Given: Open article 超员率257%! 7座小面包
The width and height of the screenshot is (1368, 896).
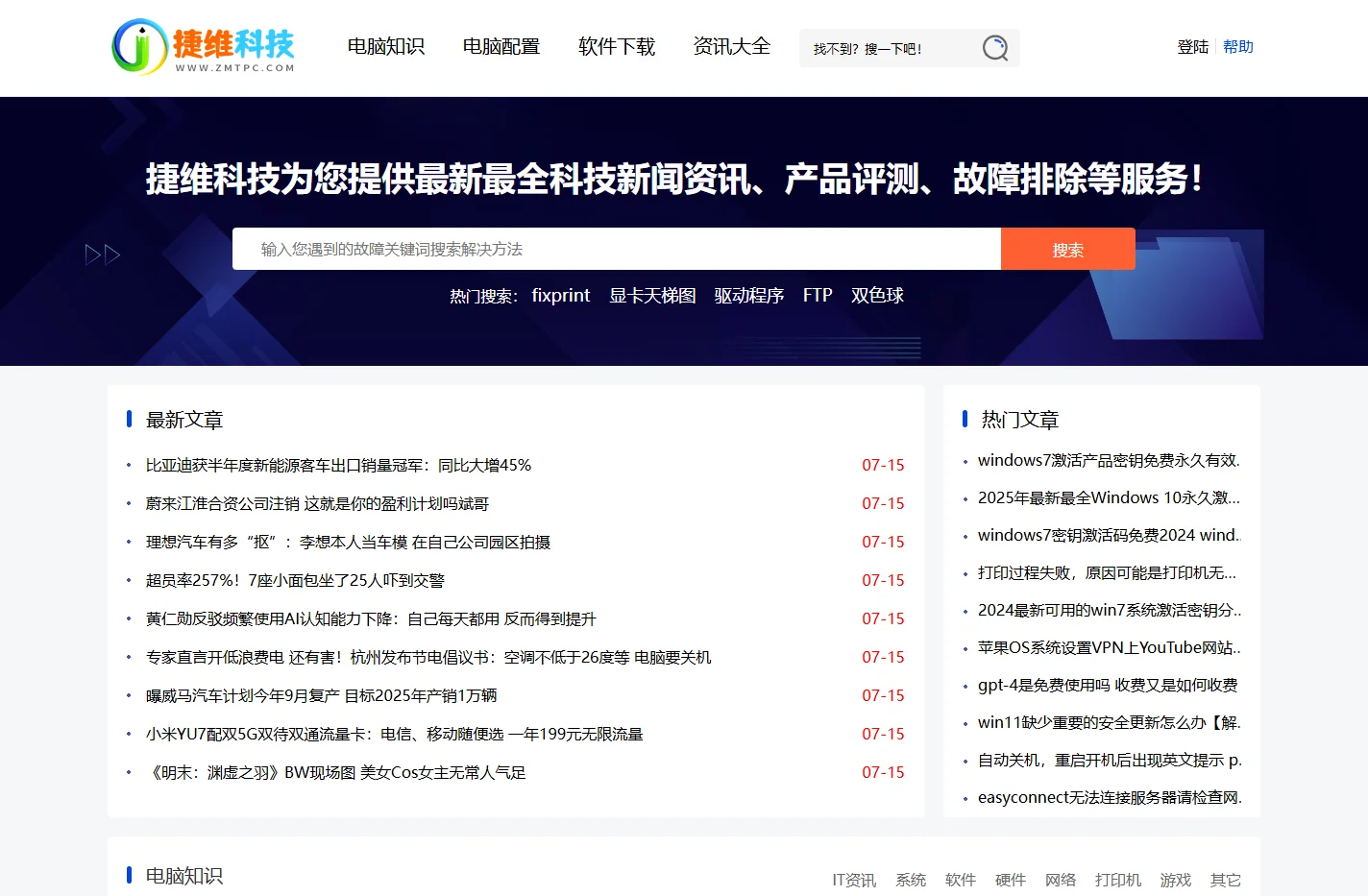Looking at the screenshot, I should click(x=295, y=580).
